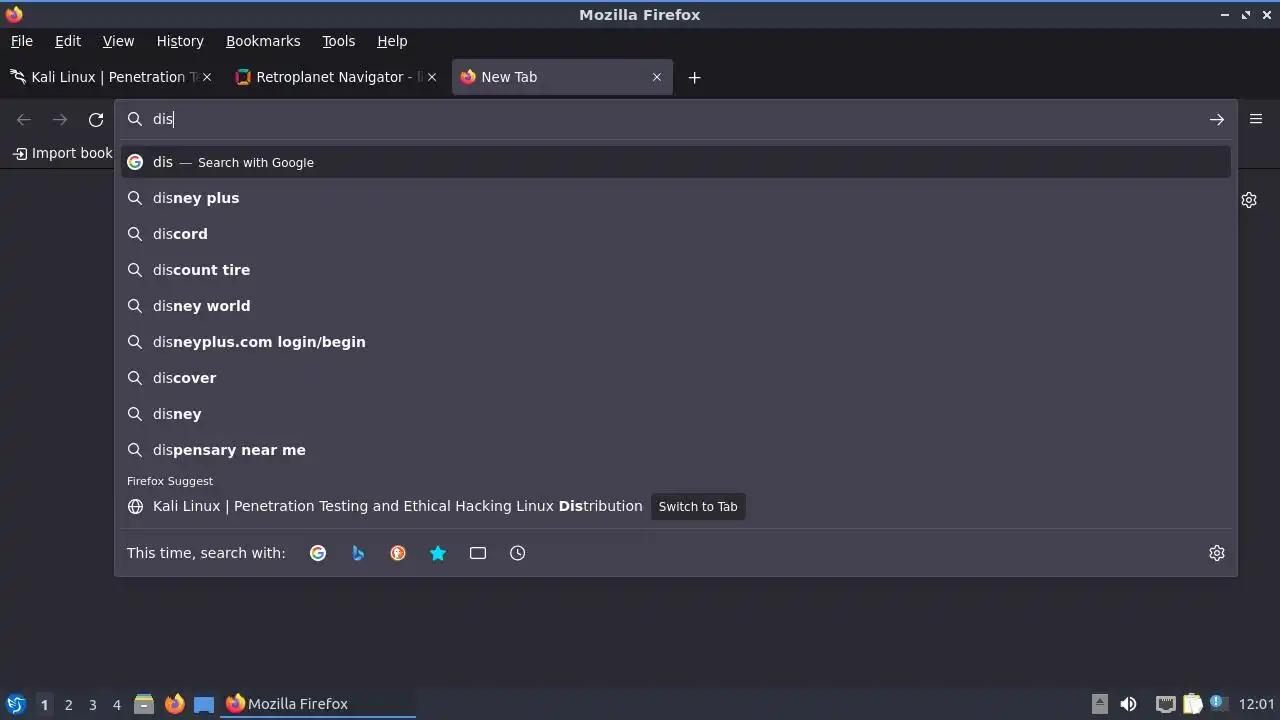Switch to workspace 3
This screenshot has height=720, width=1280.
click(92, 704)
